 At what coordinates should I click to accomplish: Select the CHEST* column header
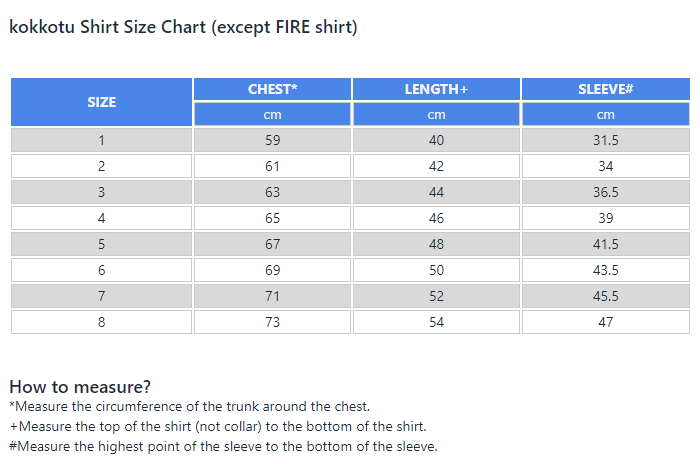(x=272, y=89)
